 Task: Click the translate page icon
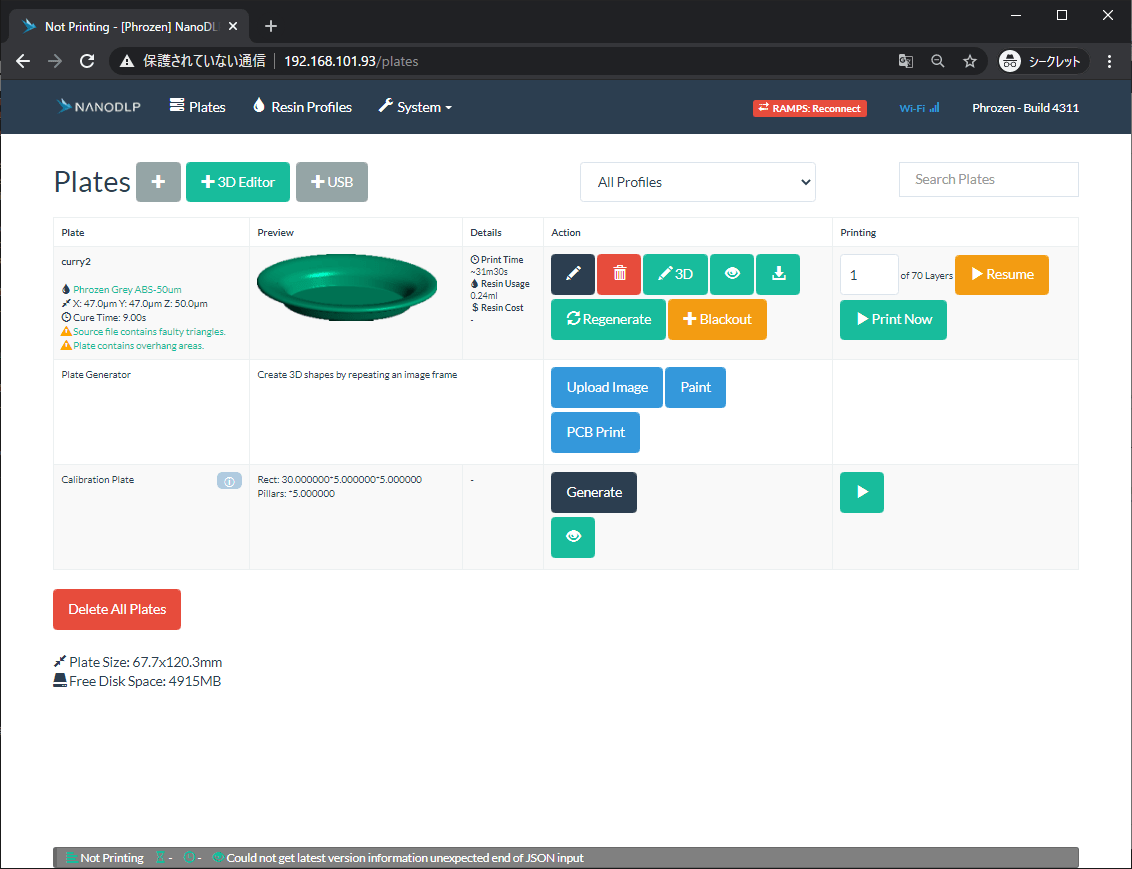tap(905, 61)
